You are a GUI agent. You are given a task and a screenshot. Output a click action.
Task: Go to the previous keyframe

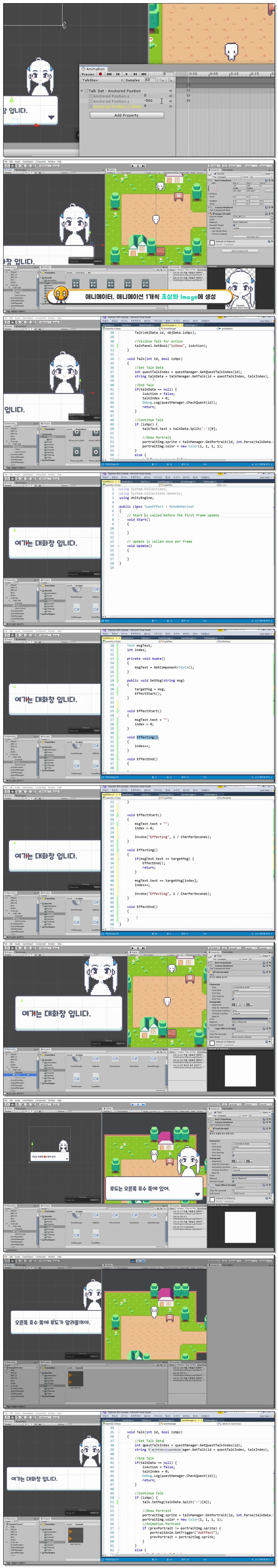pyautogui.click(x=118, y=74)
